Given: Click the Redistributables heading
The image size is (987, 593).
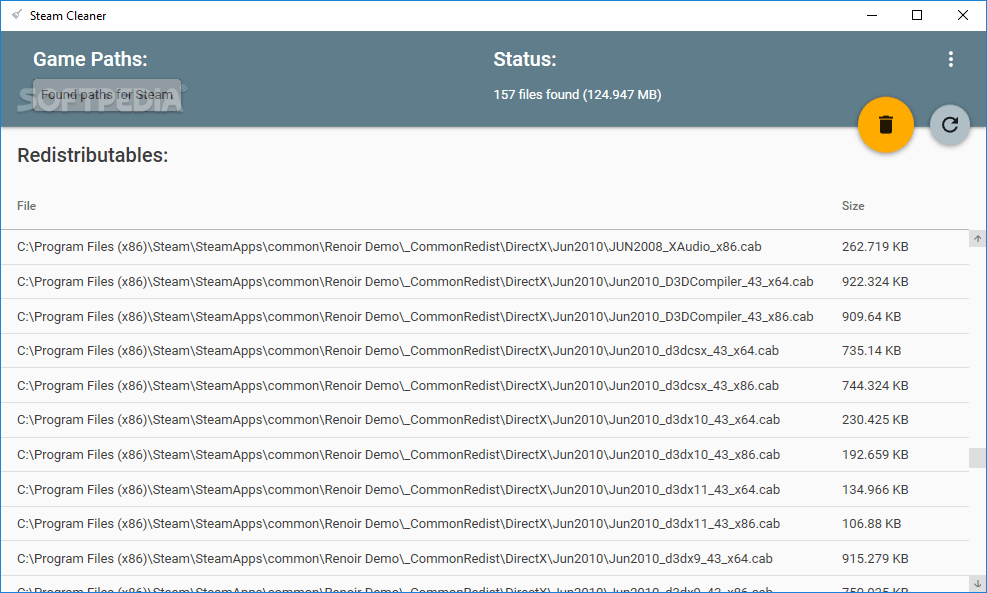Looking at the screenshot, I should pos(92,155).
